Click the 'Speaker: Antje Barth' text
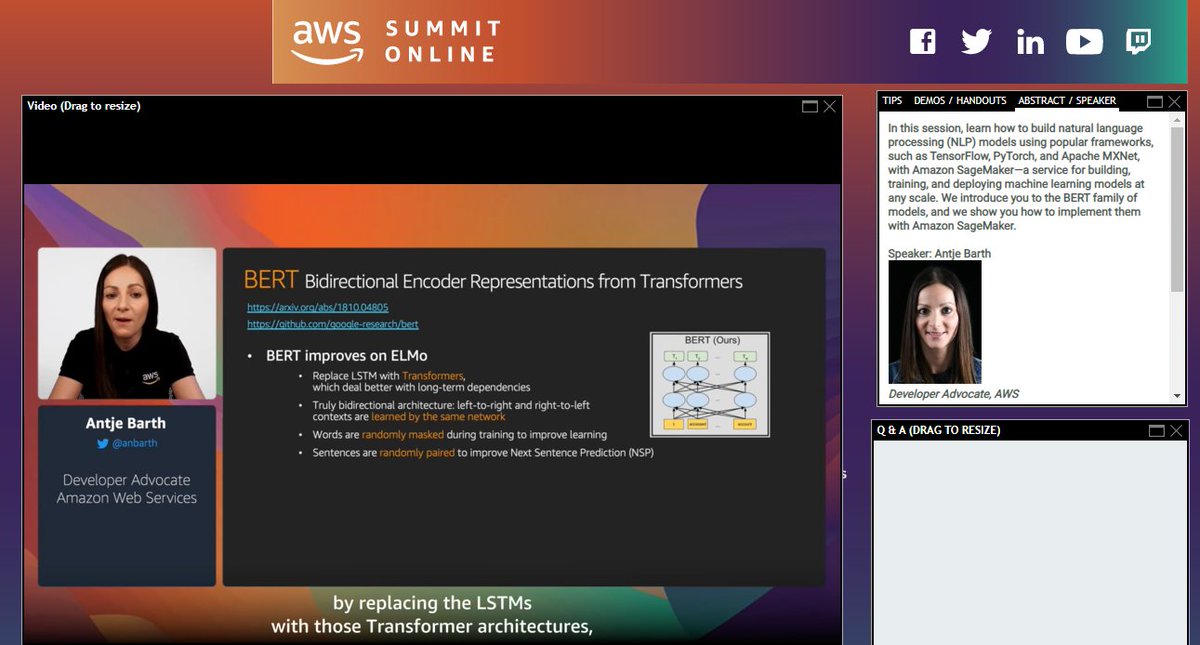1200x645 pixels. click(x=940, y=254)
